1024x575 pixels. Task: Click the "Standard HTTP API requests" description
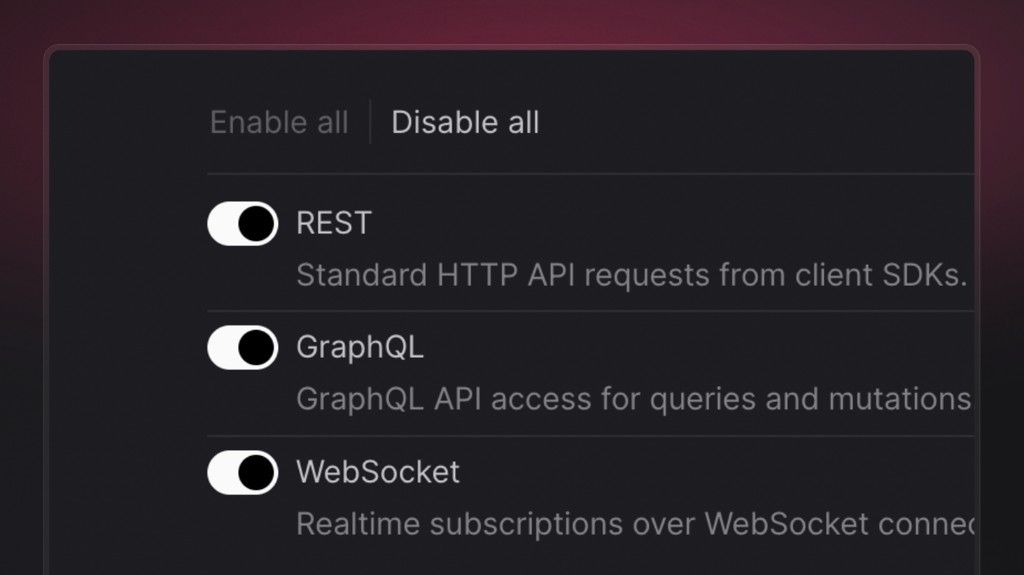pyautogui.click(x=630, y=274)
